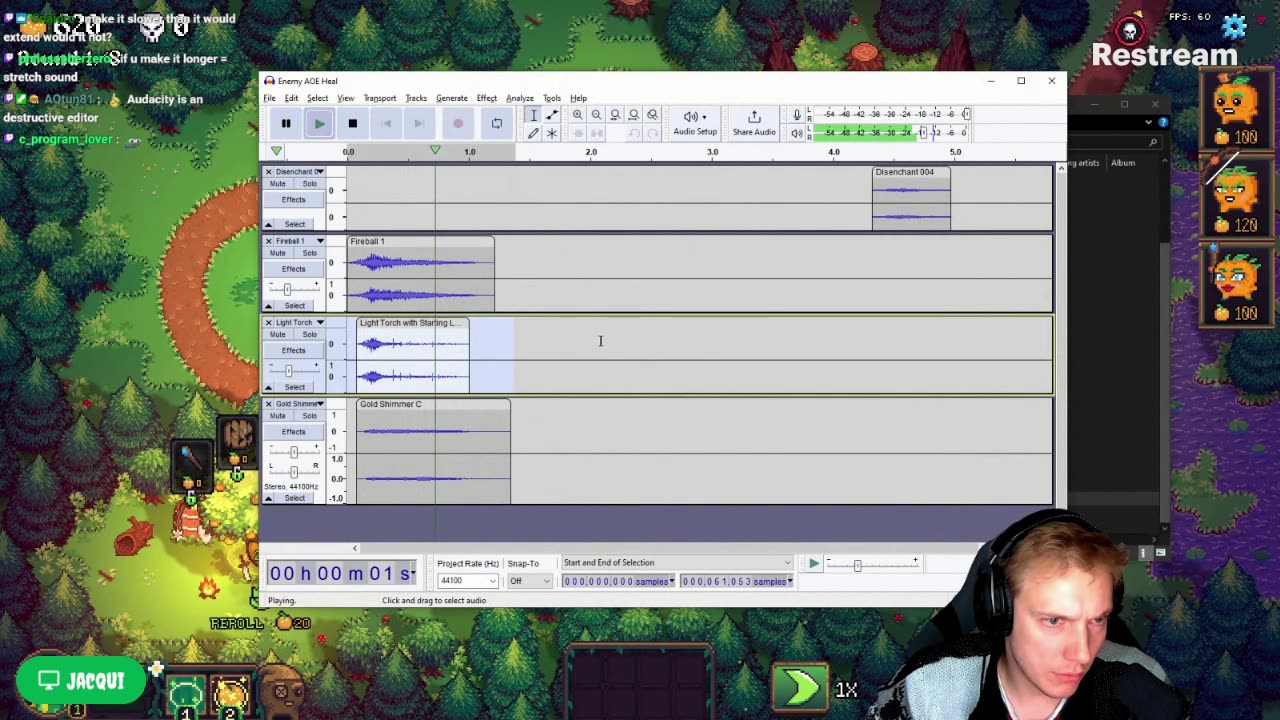Mute the Disenchant track
Viewport: 1280px width, 720px height.
pyautogui.click(x=278, y=184)
